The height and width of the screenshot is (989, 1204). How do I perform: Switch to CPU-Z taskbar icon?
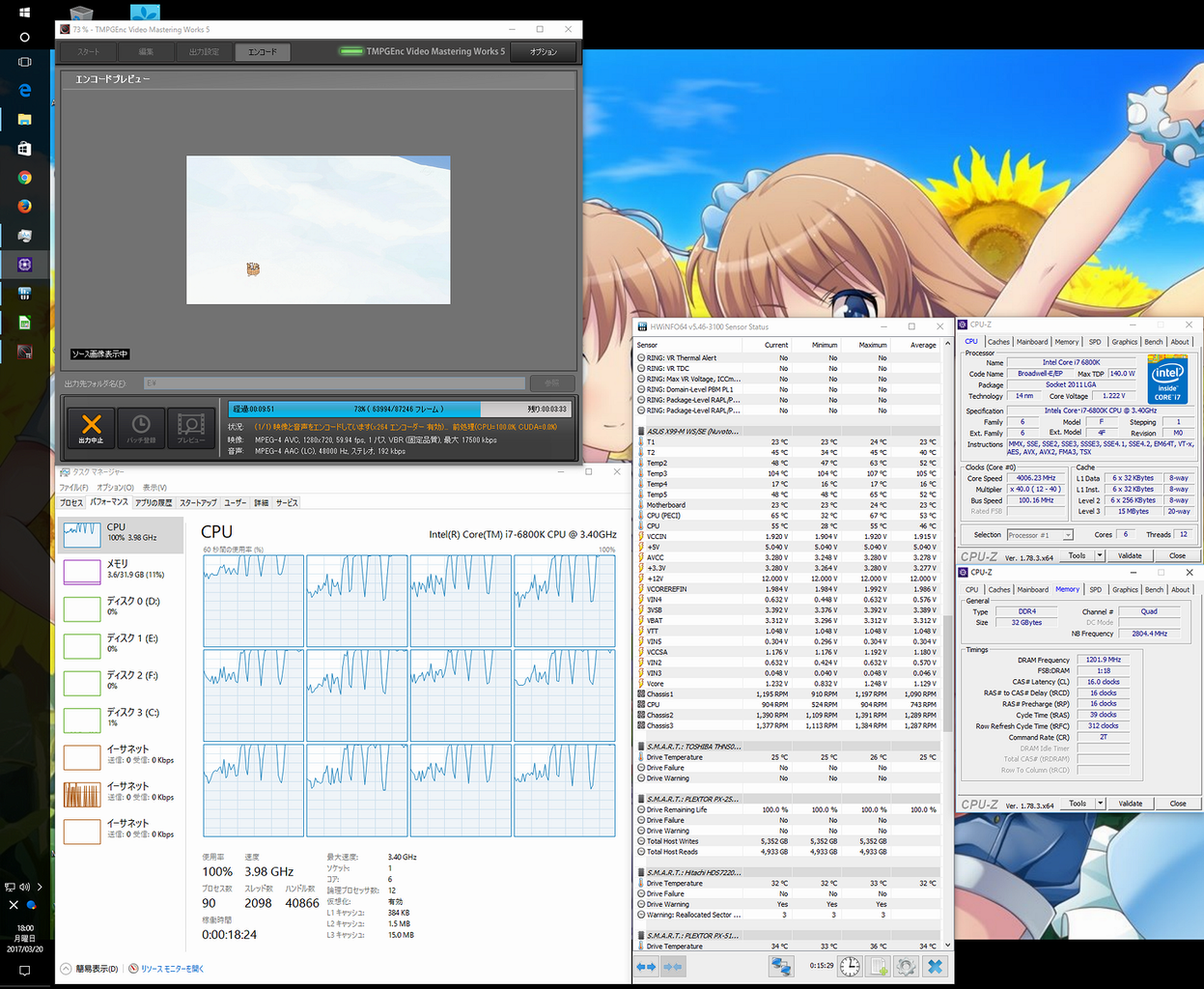pos(24,264)
